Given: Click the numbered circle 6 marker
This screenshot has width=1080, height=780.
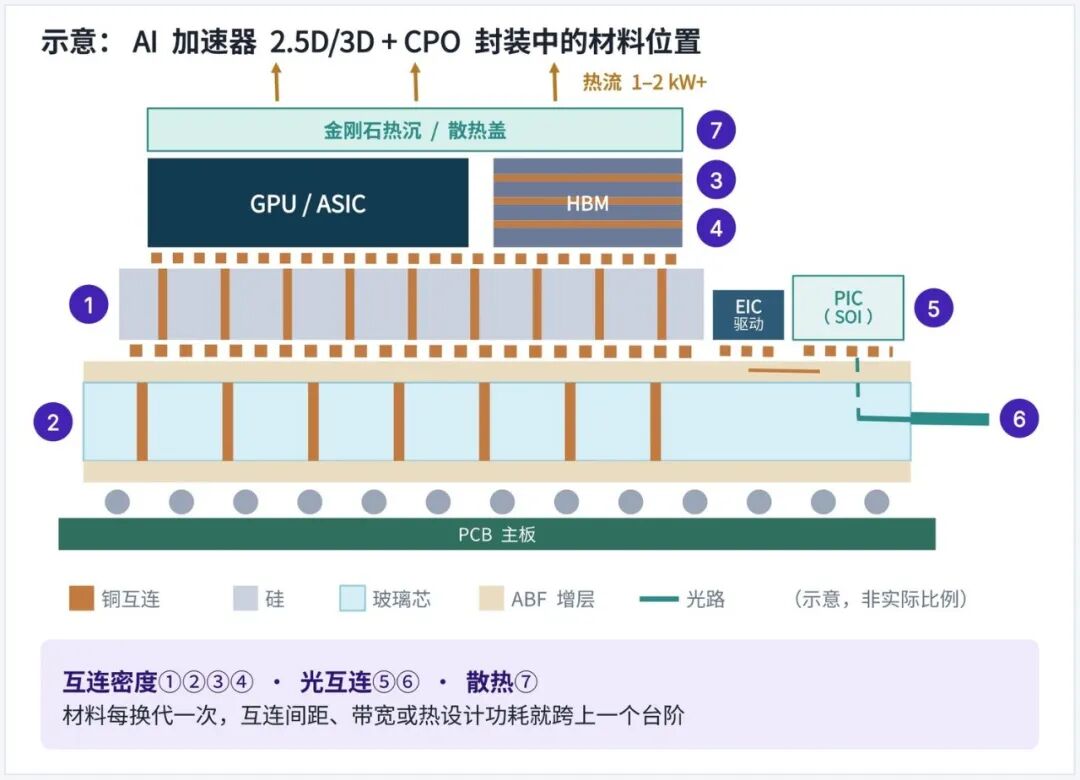Looking at the screenshot, I should [x=1019, y=418].
